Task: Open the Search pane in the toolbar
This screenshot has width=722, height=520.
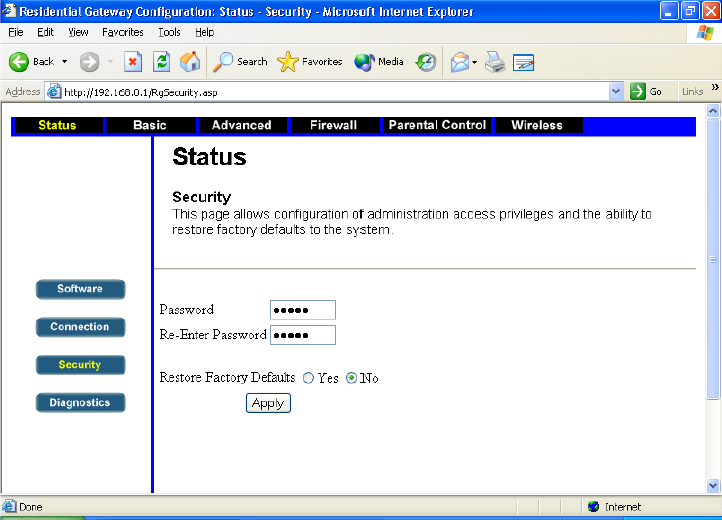Action: 240,62
